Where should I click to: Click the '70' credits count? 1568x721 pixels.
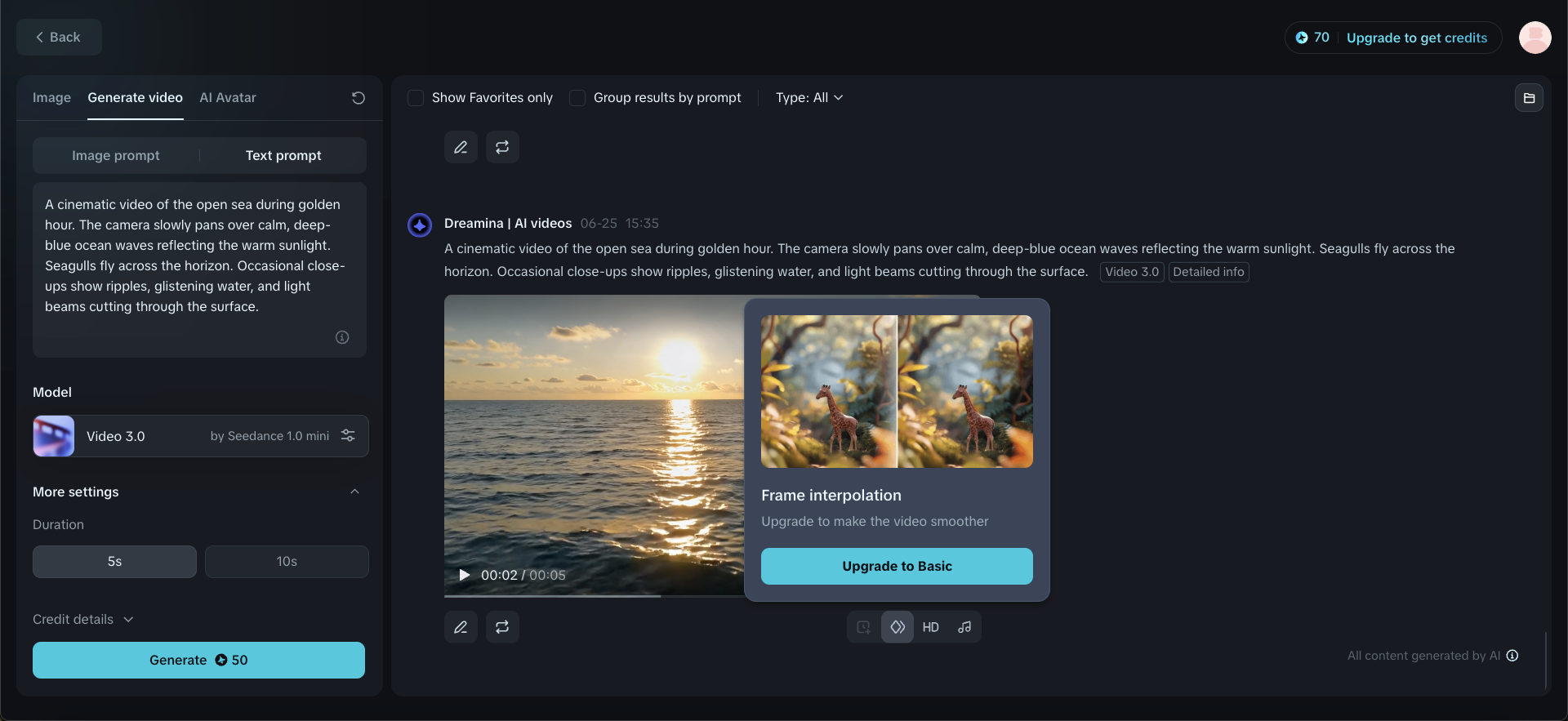pos(1321,38)
